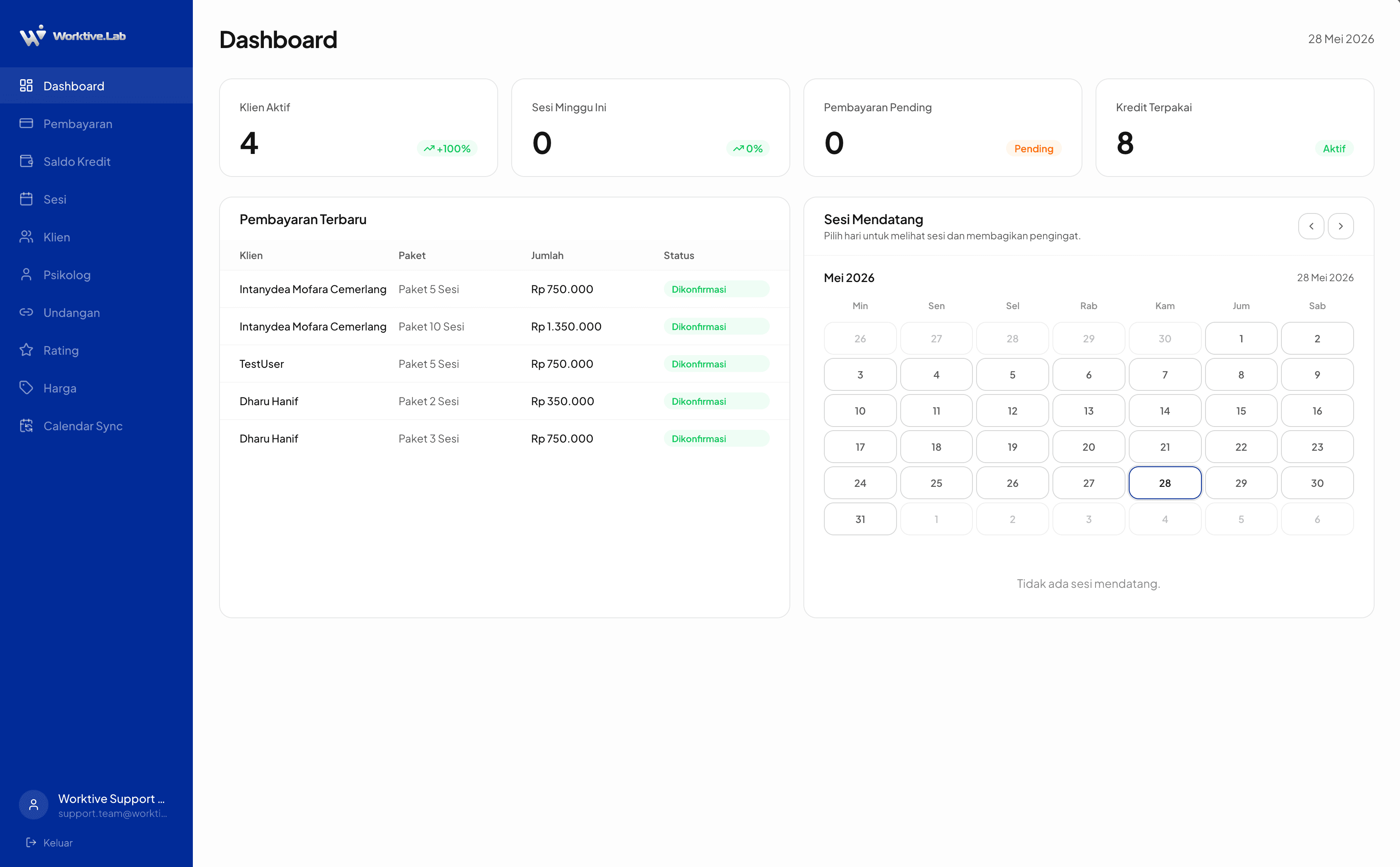The height and width of the screenshot is (867, 1400).
Task: Click Dikonfirmasi status in TestUser row
Action: pyautogui.click(x=716, y=364)
